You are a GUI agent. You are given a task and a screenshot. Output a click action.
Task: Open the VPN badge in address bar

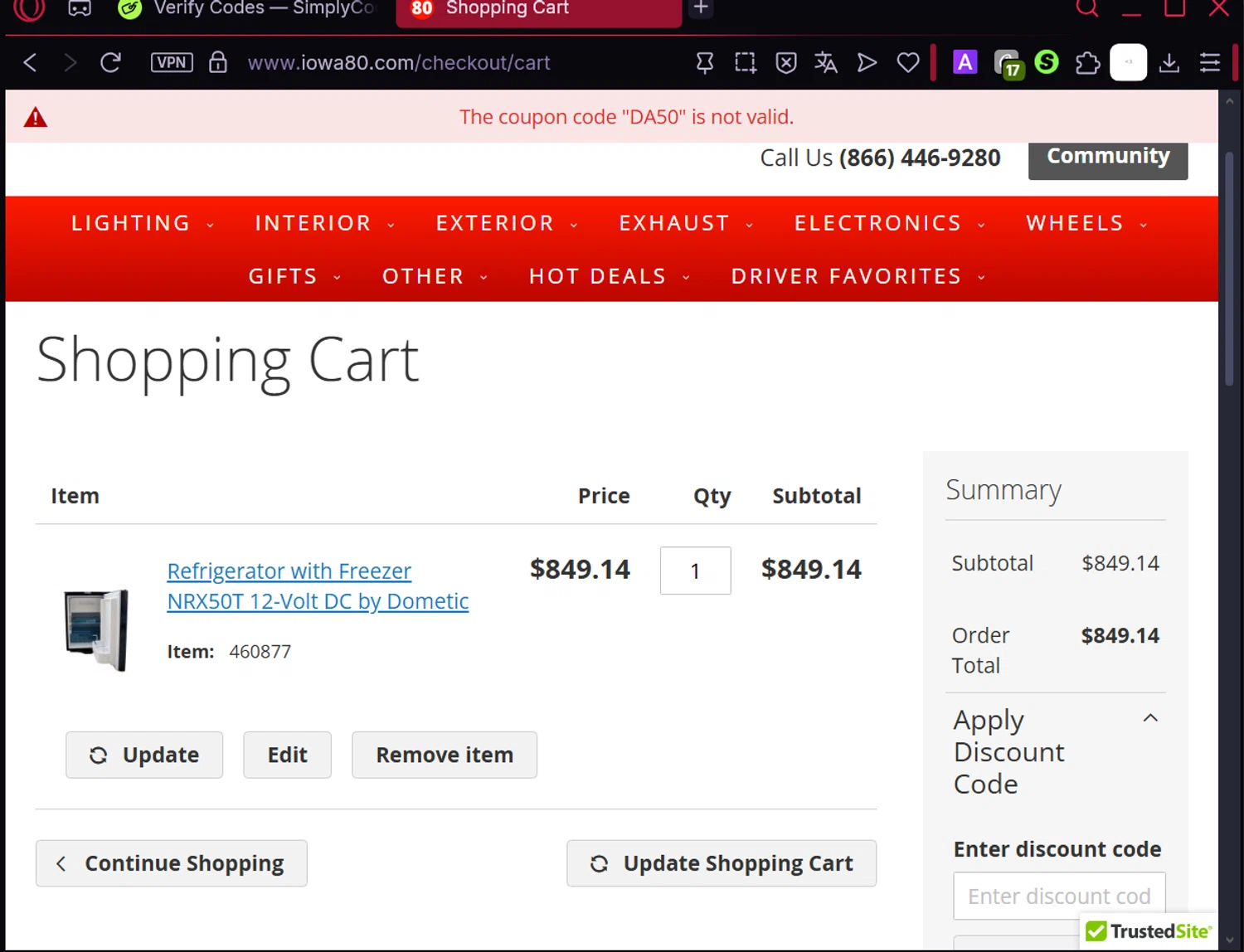click(x=172, y=62)
